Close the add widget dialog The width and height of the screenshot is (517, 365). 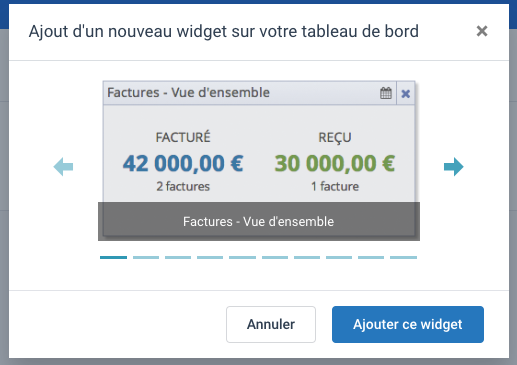pos(482,31)
